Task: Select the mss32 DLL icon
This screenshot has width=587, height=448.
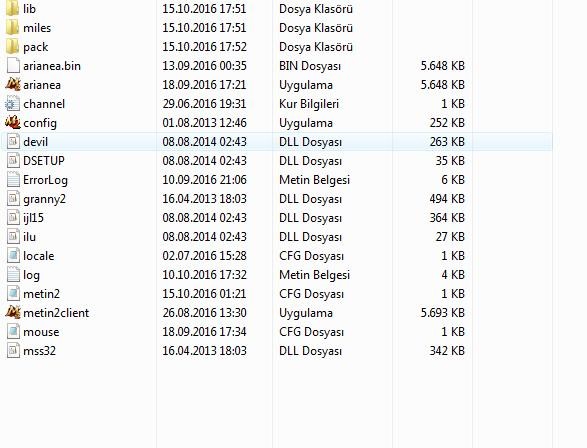Action: [13, 351]
